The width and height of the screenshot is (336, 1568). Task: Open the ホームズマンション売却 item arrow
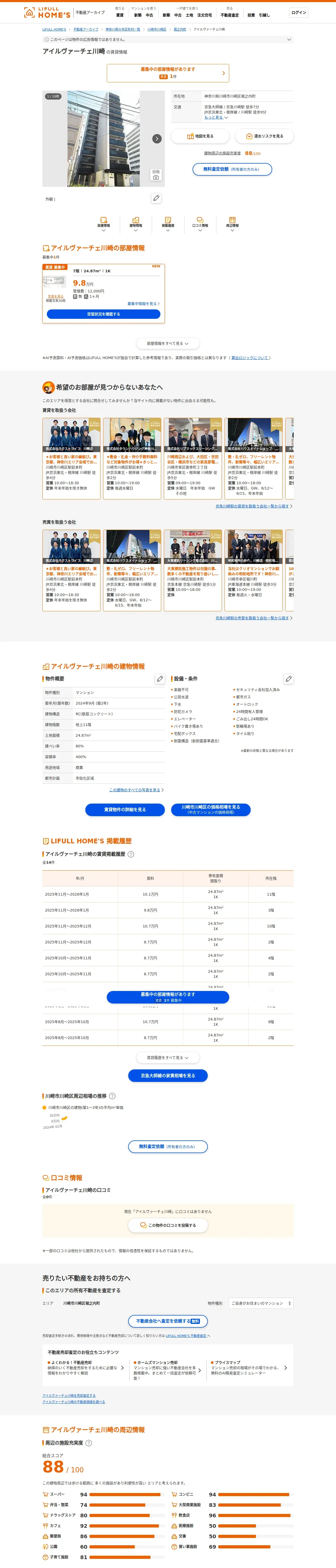click(199, 1371)
